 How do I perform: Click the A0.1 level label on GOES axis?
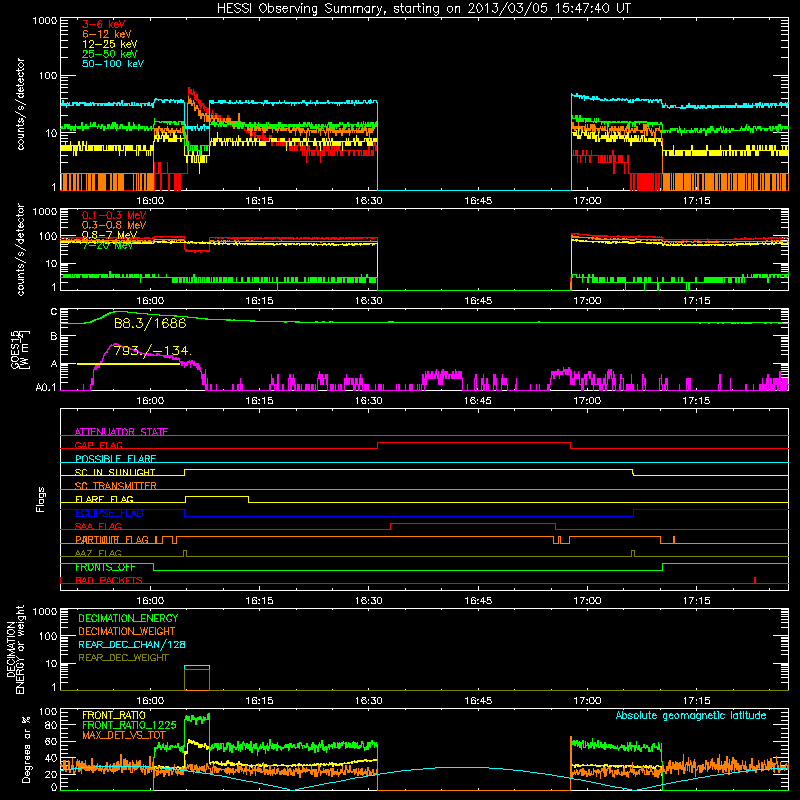pos(45,387)
